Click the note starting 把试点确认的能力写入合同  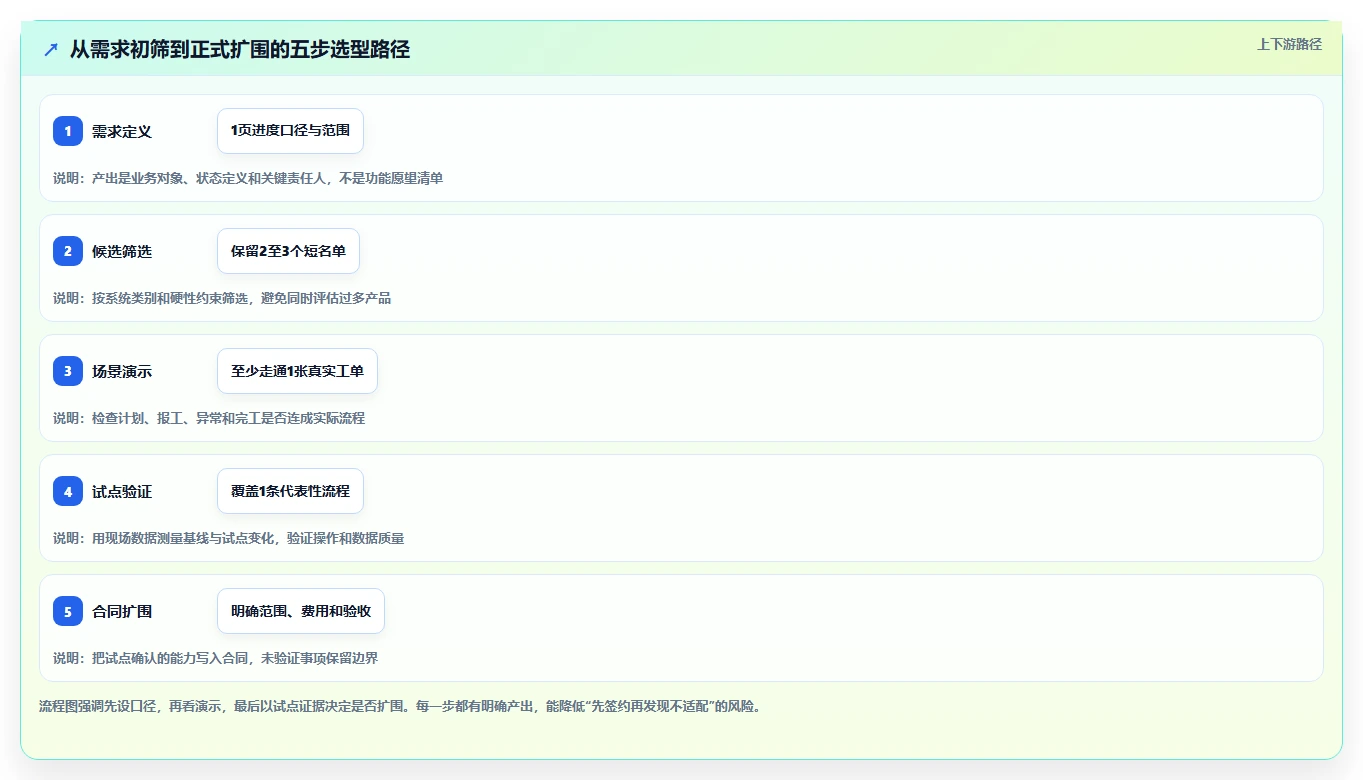coord(216,658)
